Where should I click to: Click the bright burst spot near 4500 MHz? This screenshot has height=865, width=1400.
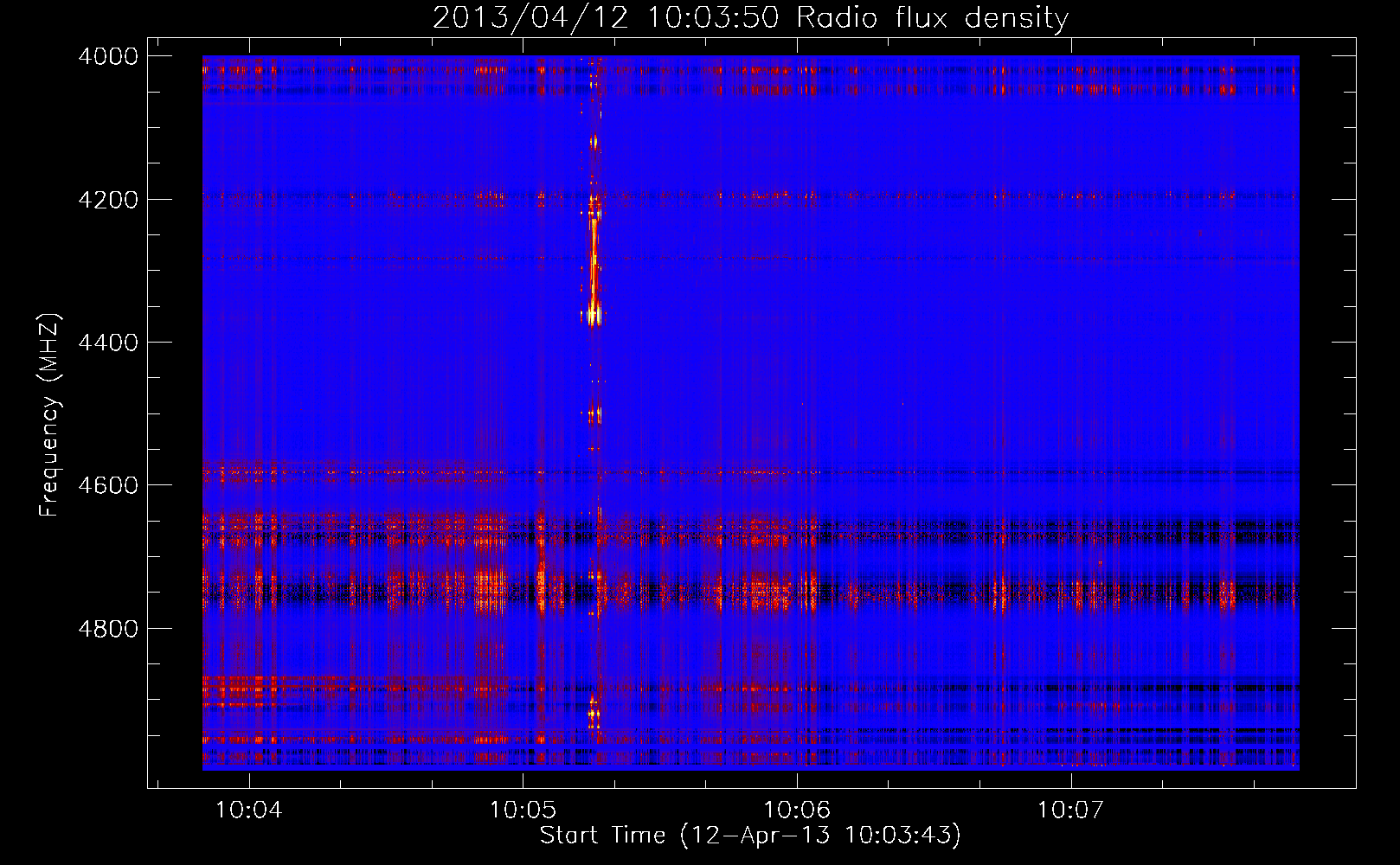pos(594,415)
